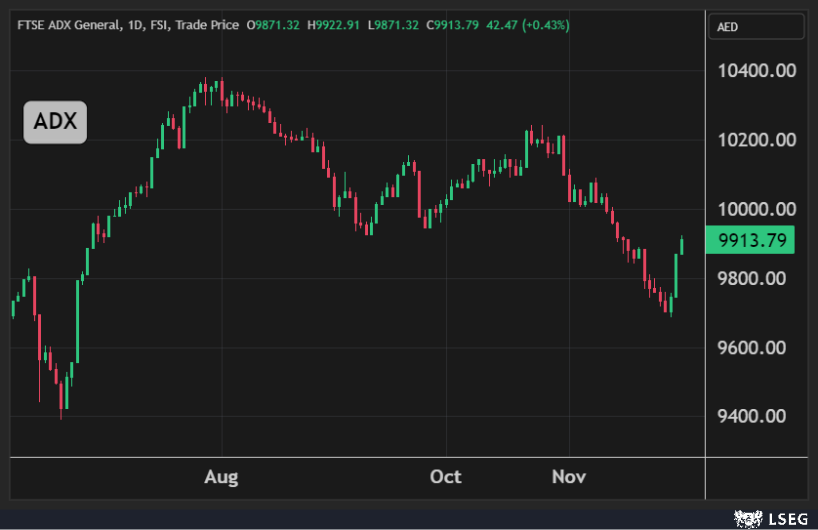Open the AED currency selector
This screenshot has height=530, width=818.
pyautogui.click(x=755, y=27)
